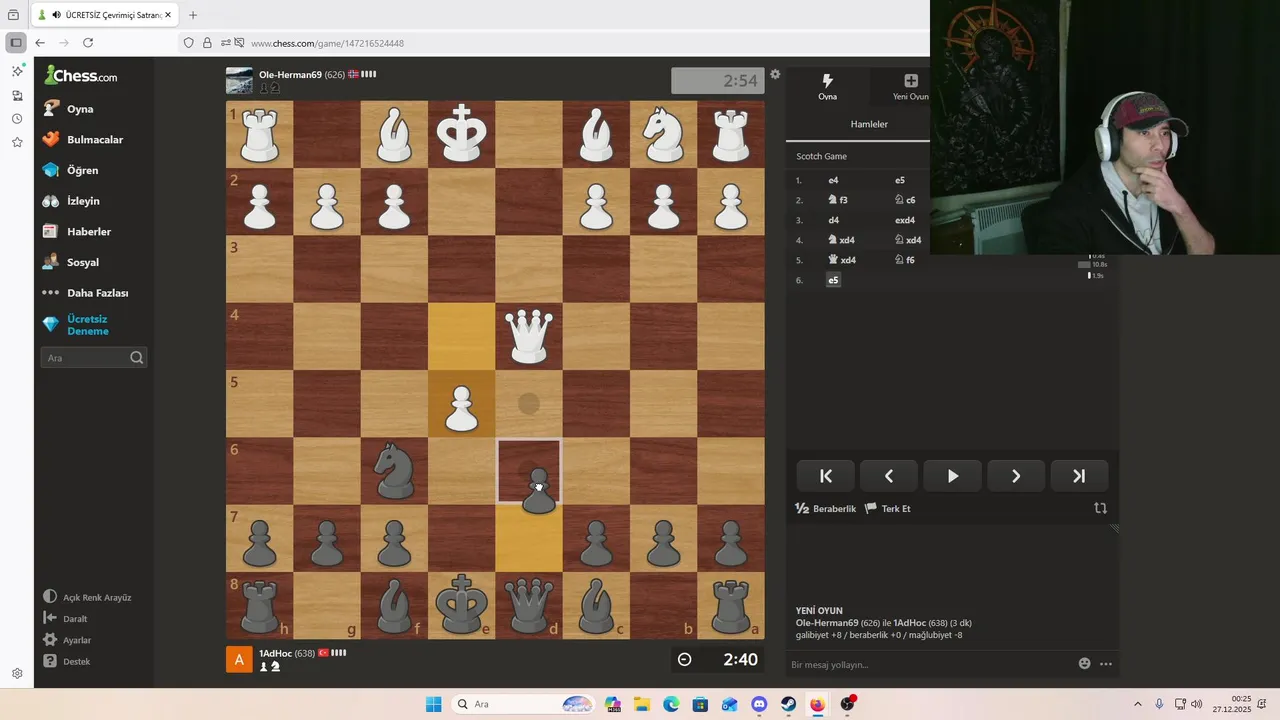Viewport: 1280px width, 720px height.
Task: Click the Chess.com logo
Action: 81,75
